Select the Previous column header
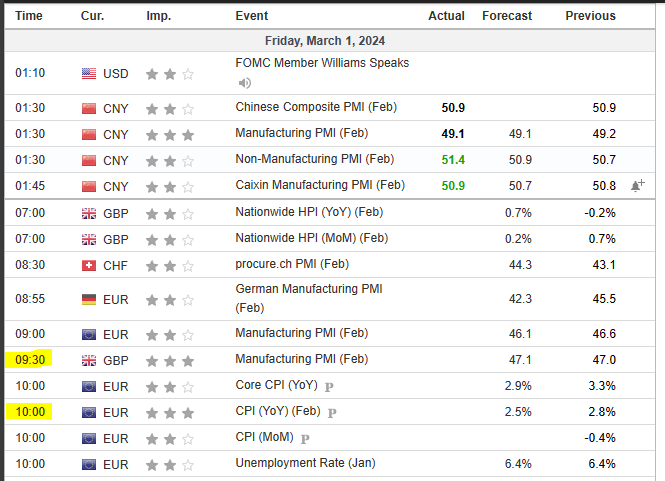Image resolution: width=665 pixels, height=481 pixels. click(590, 16)
